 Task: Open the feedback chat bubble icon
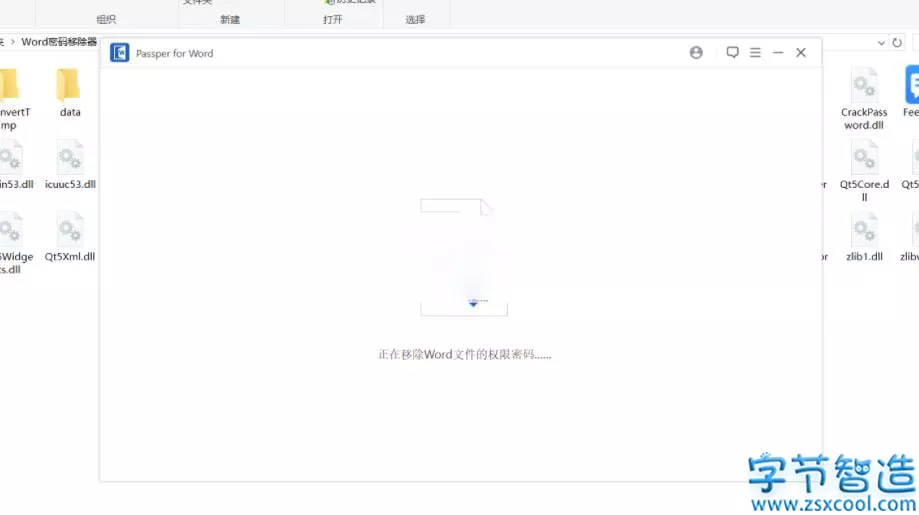[732, 53]
